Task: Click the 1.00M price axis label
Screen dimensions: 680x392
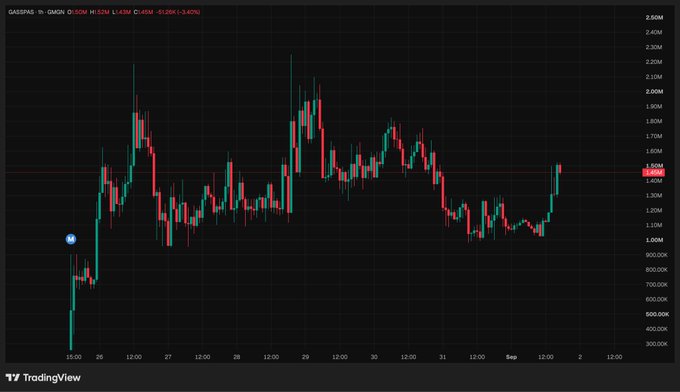Action: click(654, 240)
